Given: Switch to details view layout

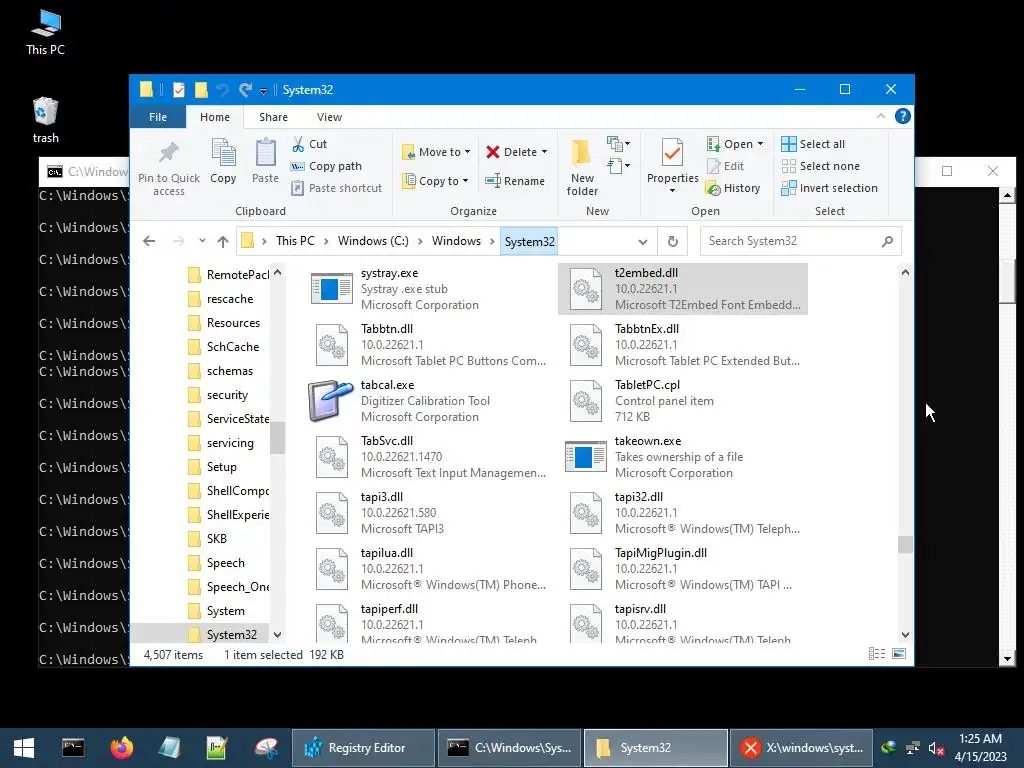Looking at the screenshot, I should coord(877,654).
